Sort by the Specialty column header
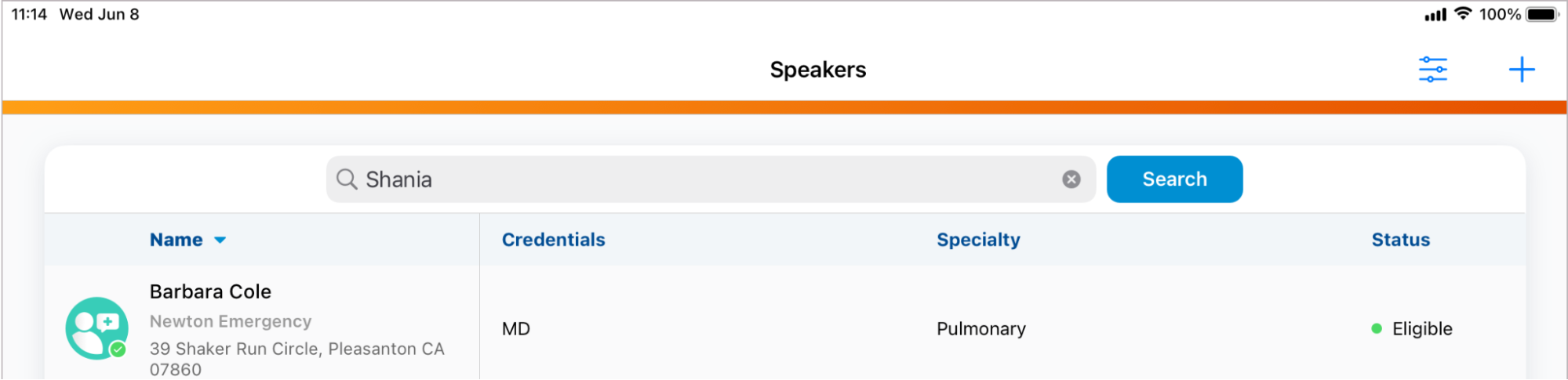Screen dimensions: 1568x380 click(978, 240)
